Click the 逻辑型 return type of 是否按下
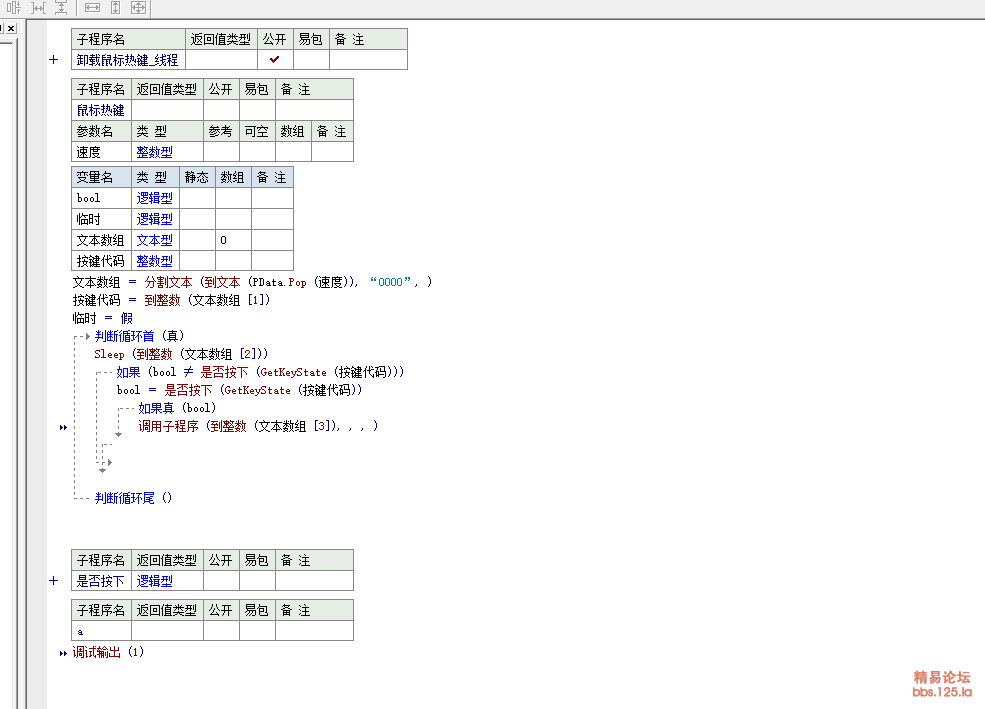 click(x=155, y=581)
